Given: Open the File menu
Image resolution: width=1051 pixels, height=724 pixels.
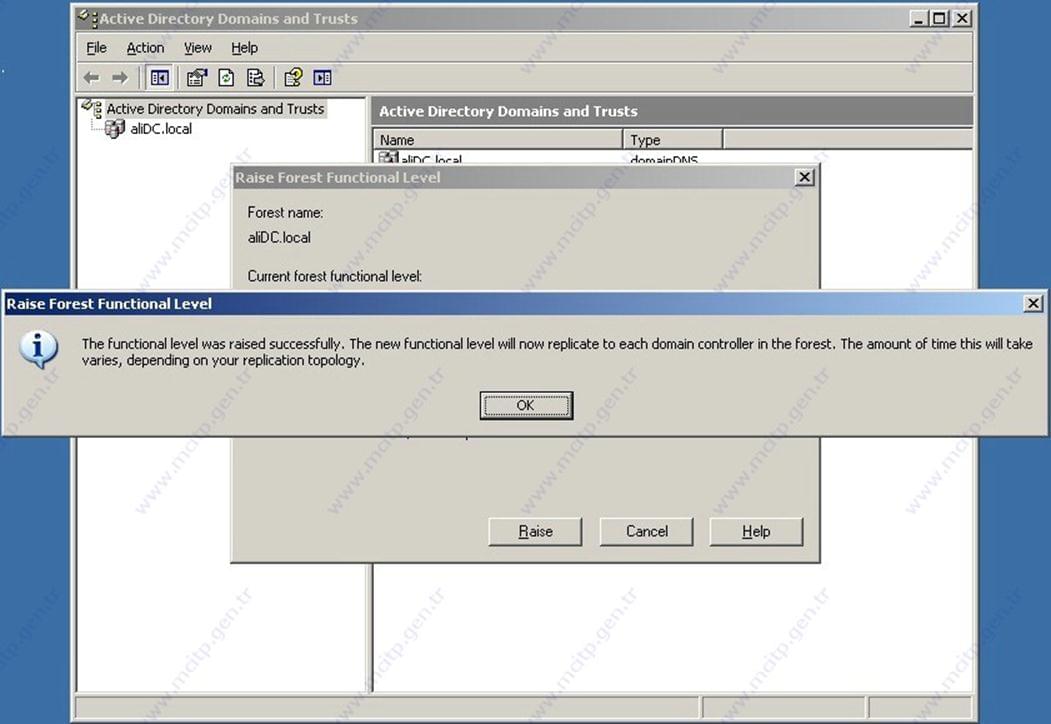Looking at the screenshot, I should coord(97,48).
